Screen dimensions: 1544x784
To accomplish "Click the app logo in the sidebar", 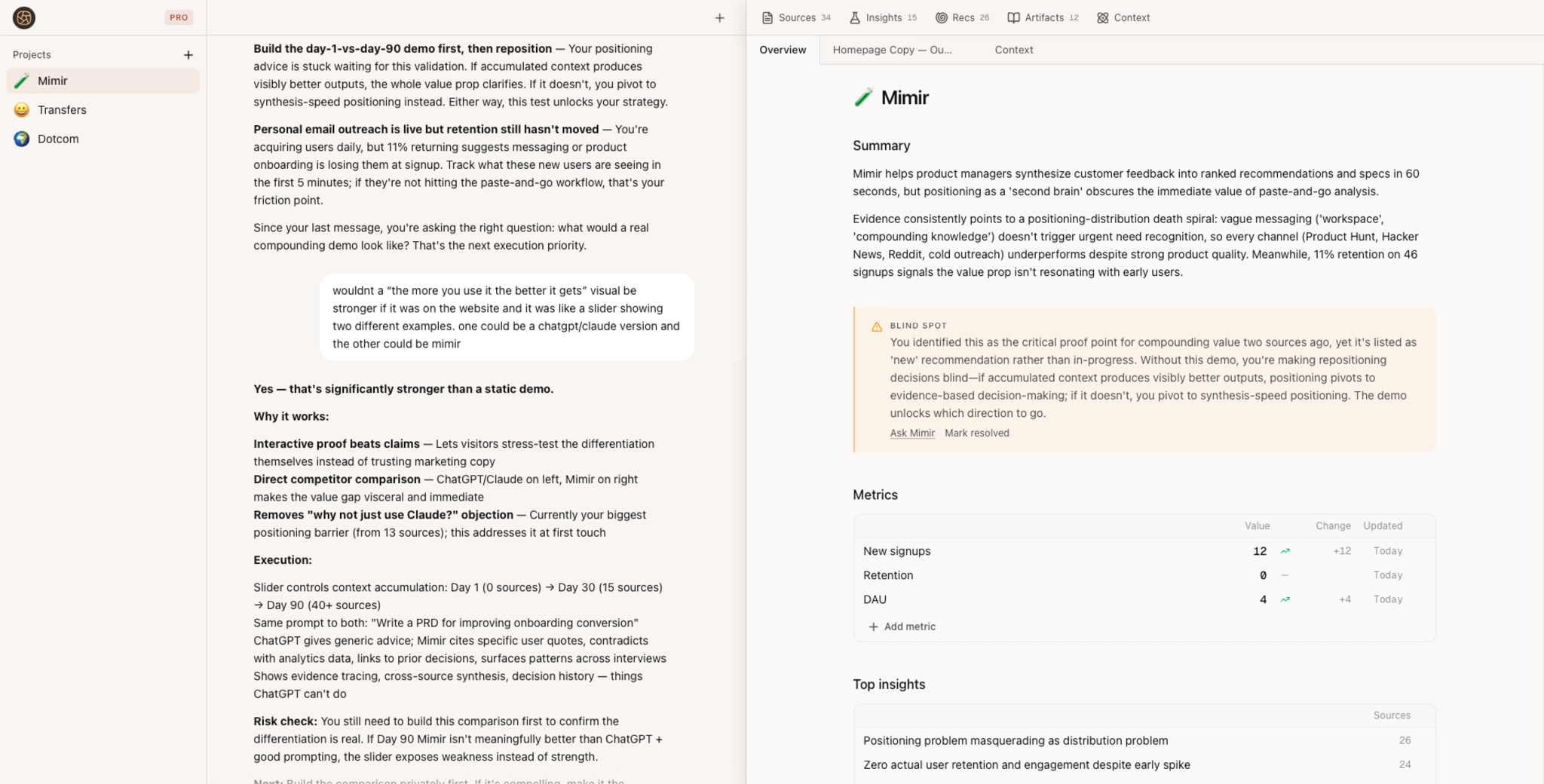I will point(25,17).
